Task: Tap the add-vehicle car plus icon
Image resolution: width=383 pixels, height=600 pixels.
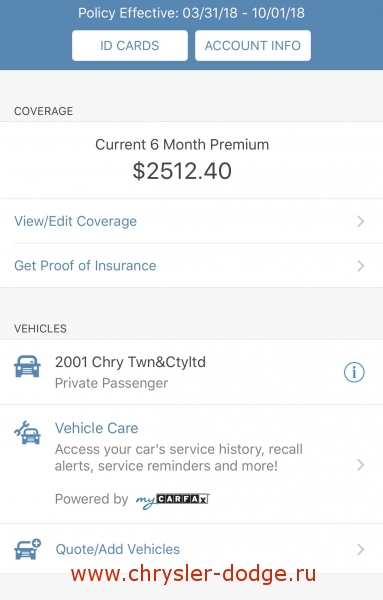Action: (28, 549)
